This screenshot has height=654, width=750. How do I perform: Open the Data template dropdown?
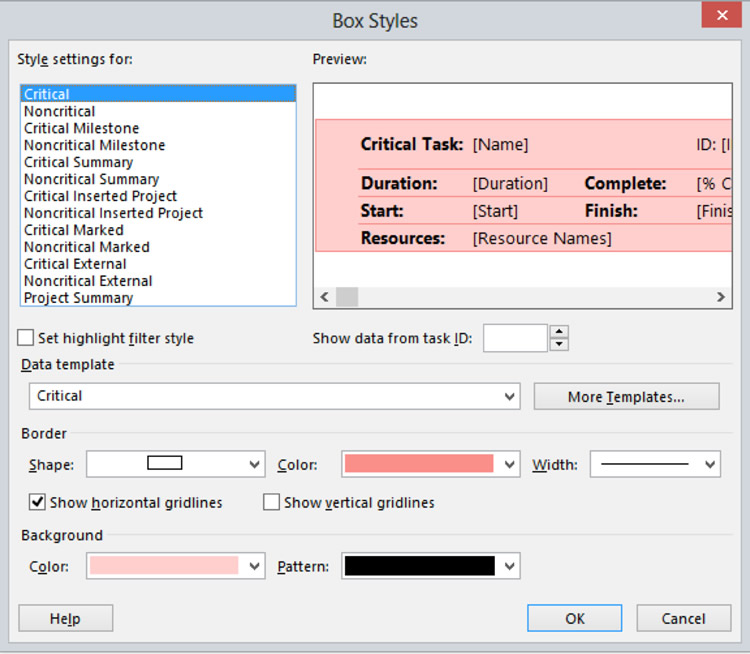click(275, 396)
